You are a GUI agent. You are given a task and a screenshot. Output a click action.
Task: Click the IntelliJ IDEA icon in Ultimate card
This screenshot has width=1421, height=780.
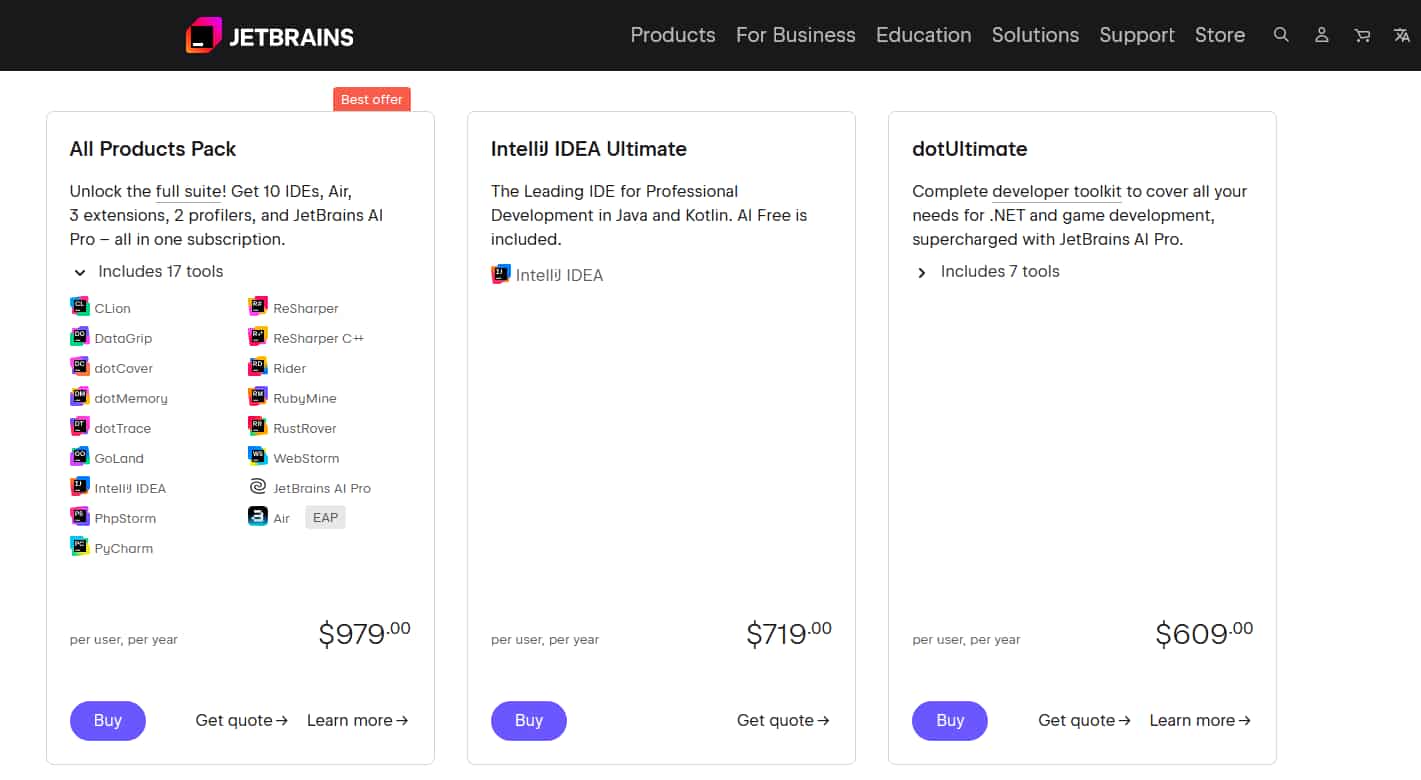point(501,274)
